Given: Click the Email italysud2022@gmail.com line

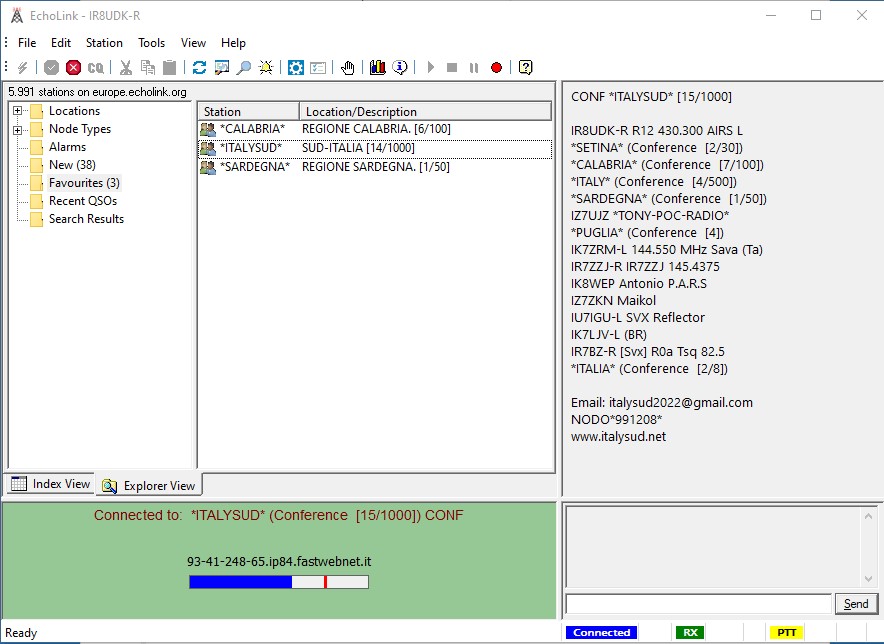Looking at the screenshot, I should [x=662, y=403].
